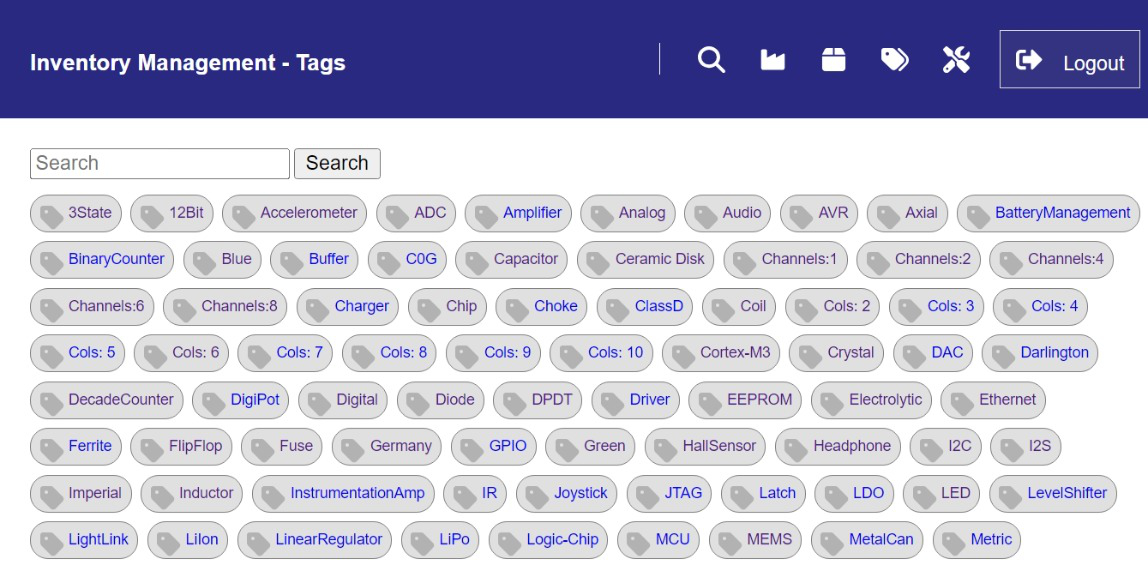Open the Electrolytic tag
The width and height of the screenshot is (1148, 564).
click(x=871, y=400)
